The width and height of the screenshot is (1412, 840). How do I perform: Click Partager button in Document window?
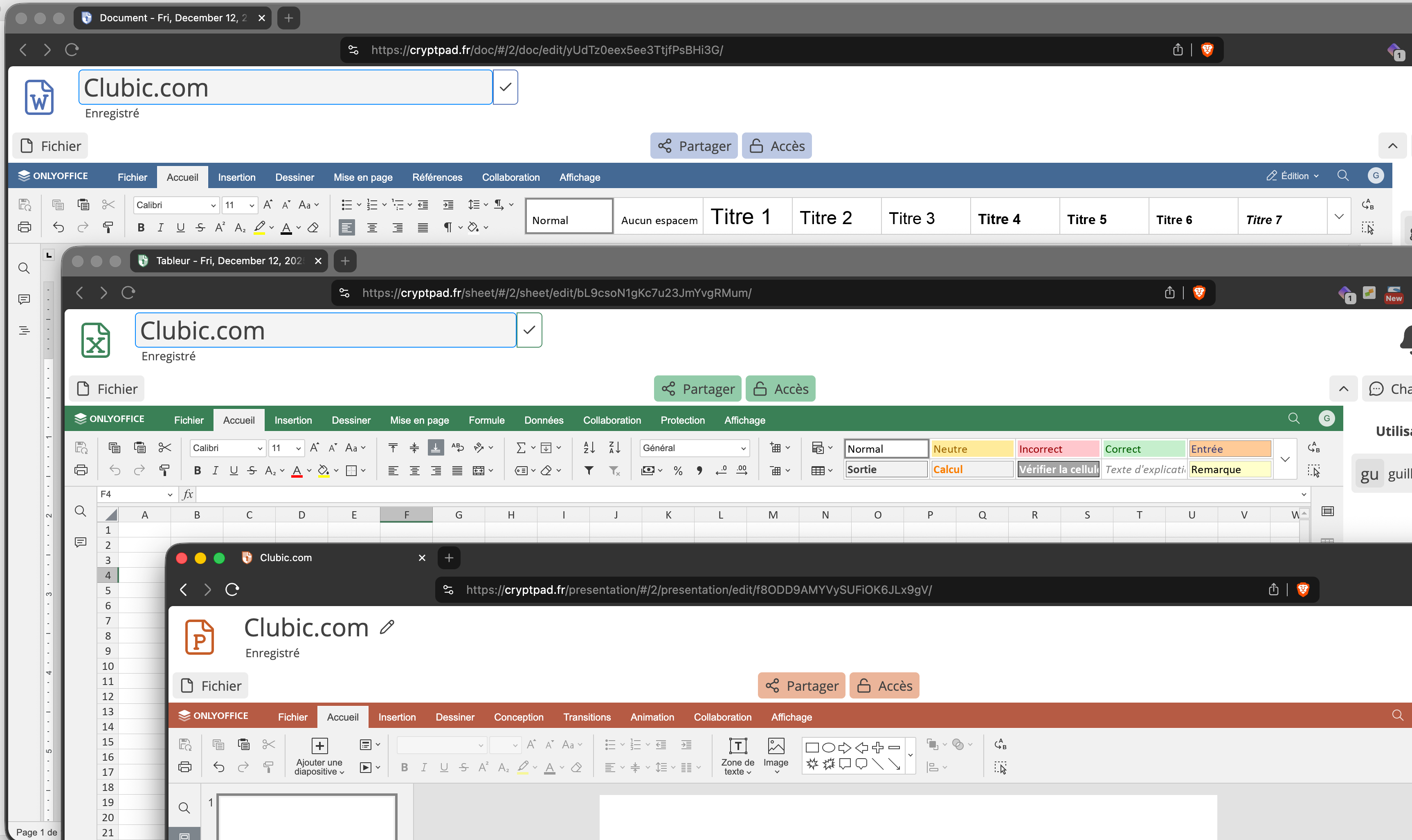click(694, 146)
